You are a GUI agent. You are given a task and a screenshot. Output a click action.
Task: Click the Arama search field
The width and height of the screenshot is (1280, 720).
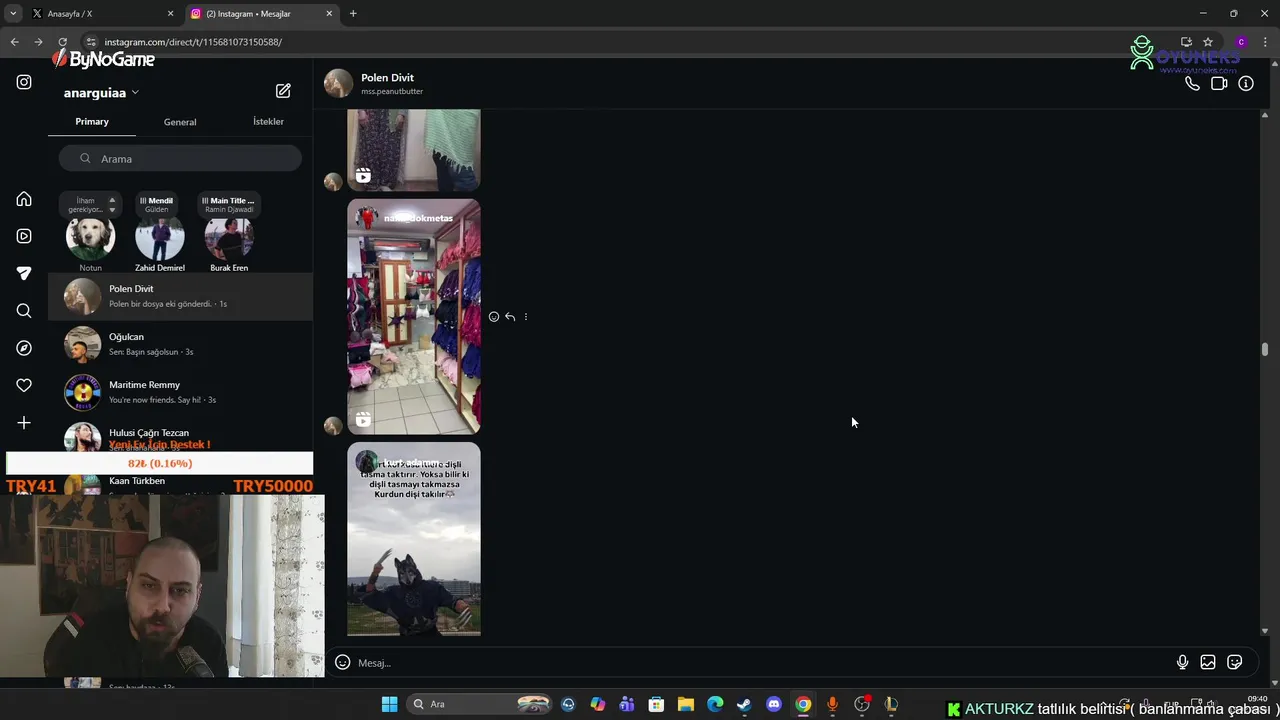(x=180, y=158)
